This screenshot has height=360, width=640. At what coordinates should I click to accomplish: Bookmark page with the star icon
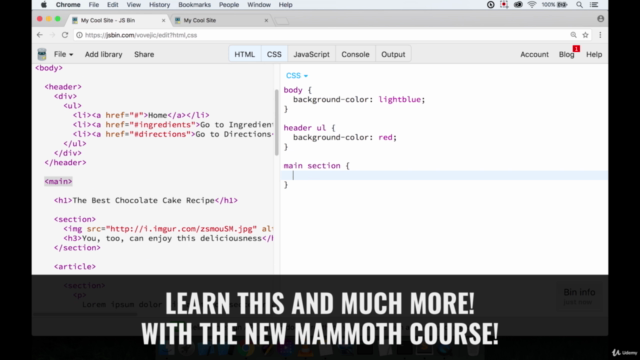click(x=585, y=35)
